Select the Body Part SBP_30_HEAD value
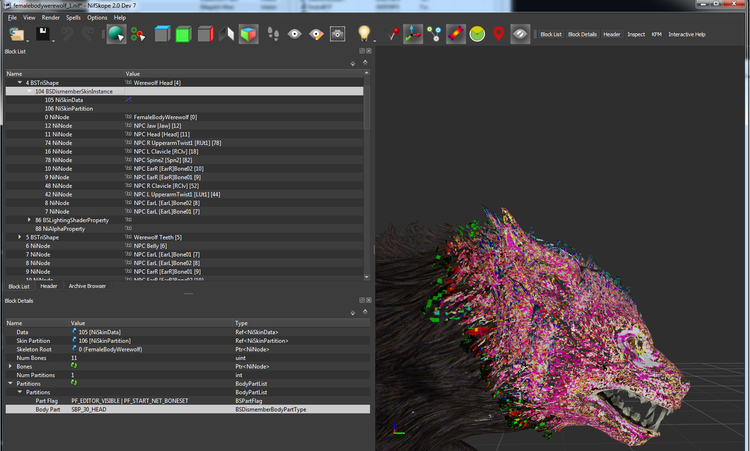Viewport: 750px width, 451px height. (89, 409)
